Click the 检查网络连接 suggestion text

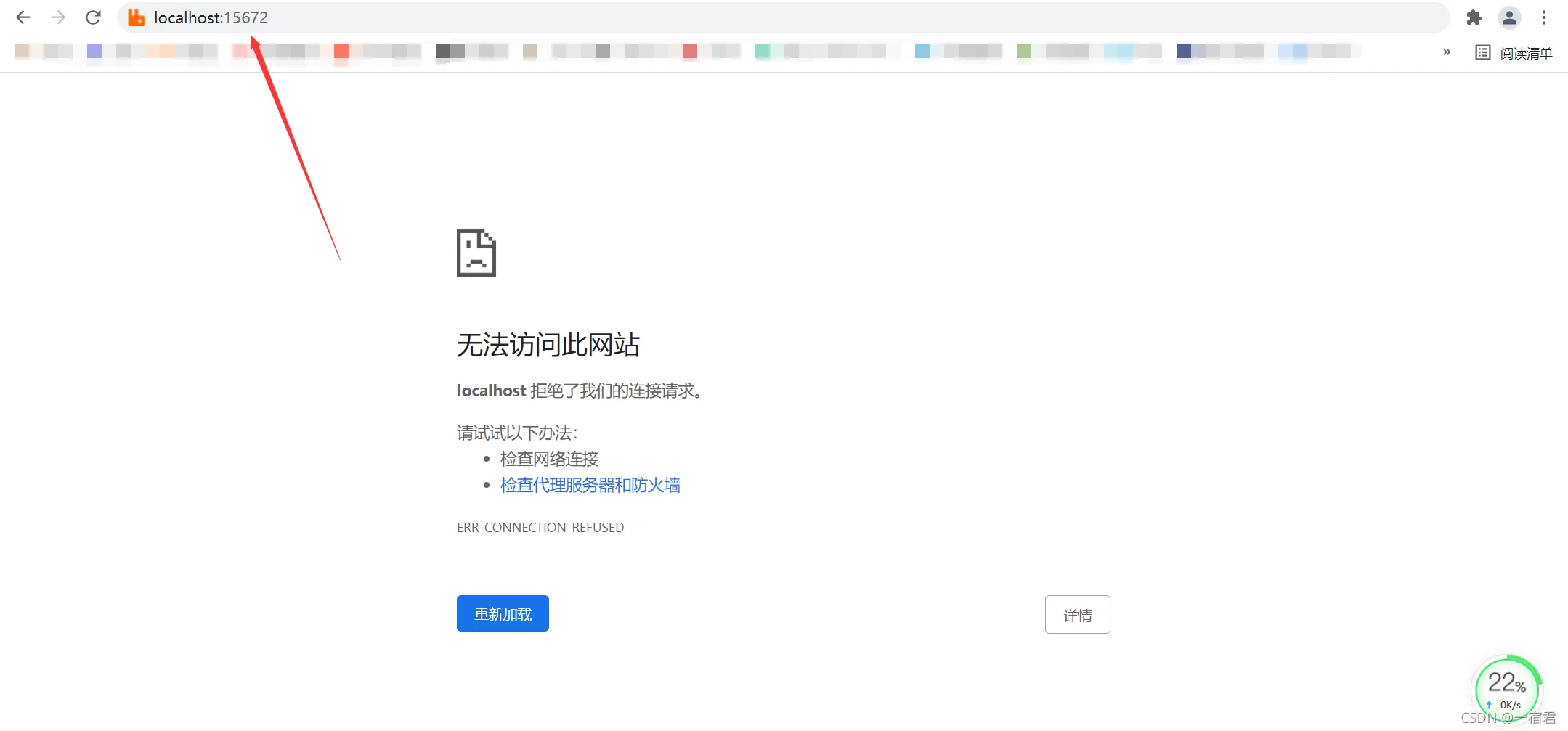coord(550,459)
